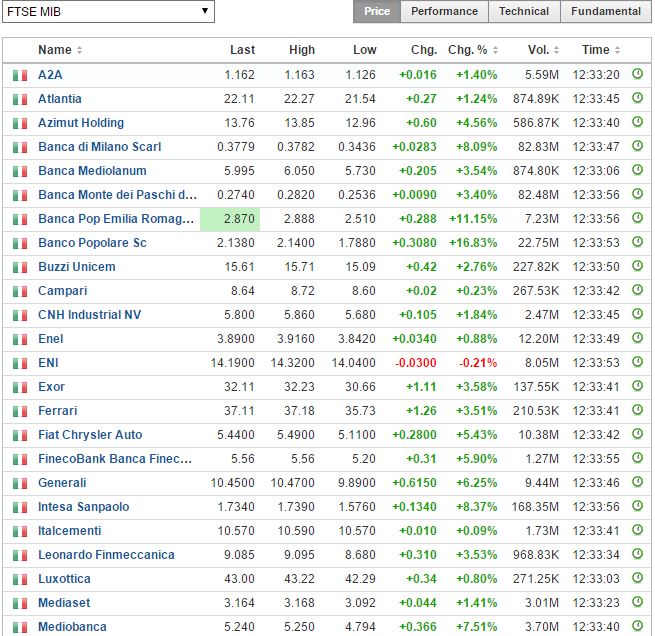Click the clock icon in Exor row
The width and height of the screenshot is (655, 636).
coord(637,386)
